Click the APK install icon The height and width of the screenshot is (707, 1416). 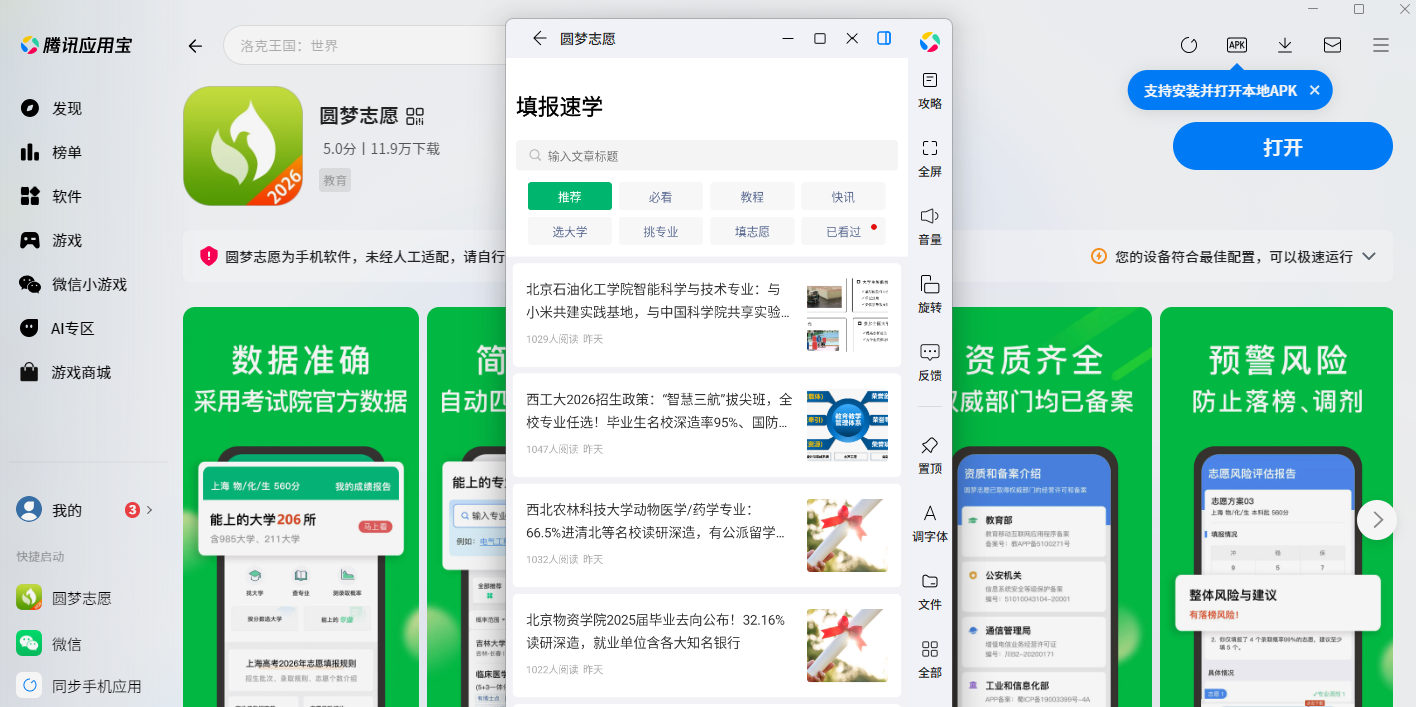click(1237, 45)
